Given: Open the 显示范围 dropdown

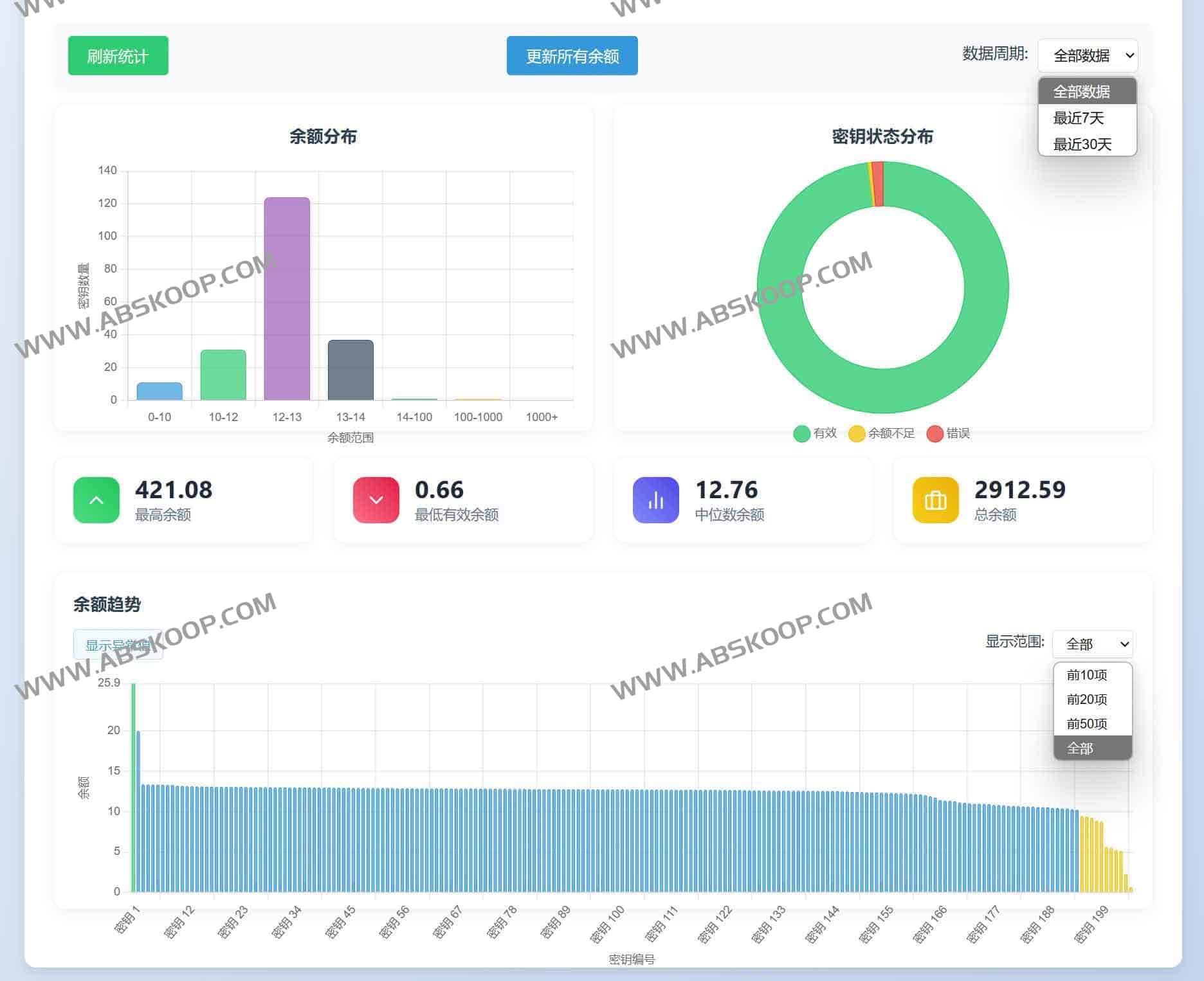Looking at the screenshot, I should [1091, 643].
